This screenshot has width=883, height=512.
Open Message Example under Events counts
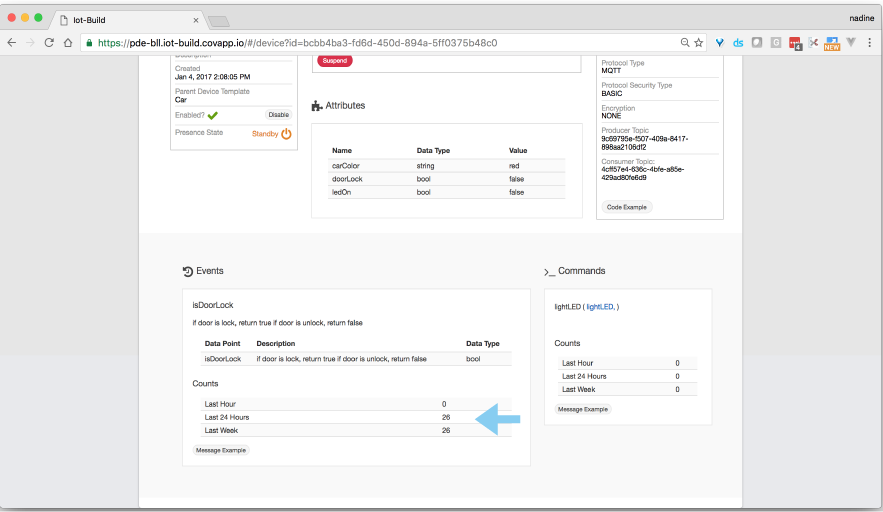point(221,450)
